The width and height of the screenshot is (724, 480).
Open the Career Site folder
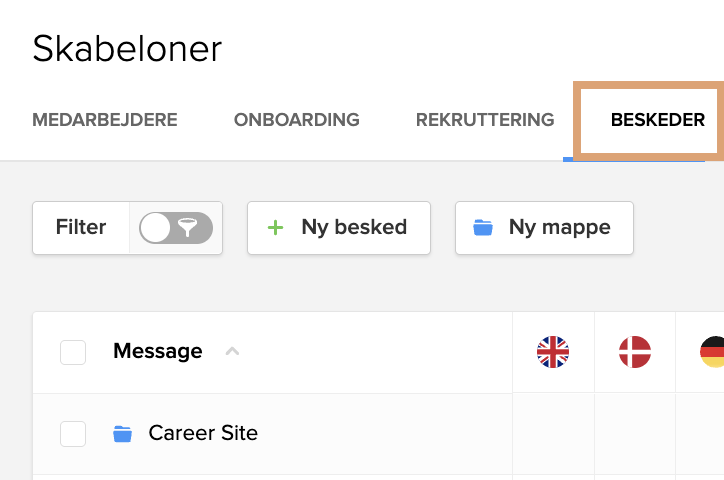203,433
